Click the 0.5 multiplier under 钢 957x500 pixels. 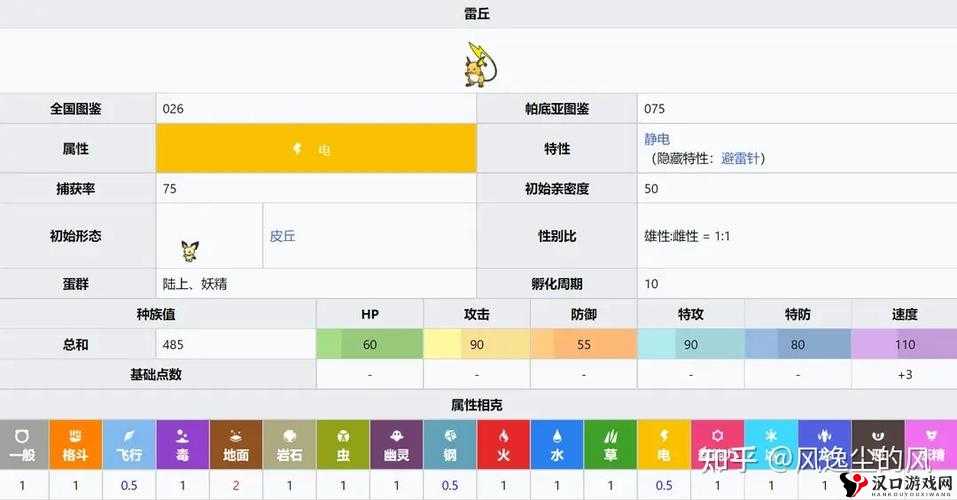coord(450,486)
